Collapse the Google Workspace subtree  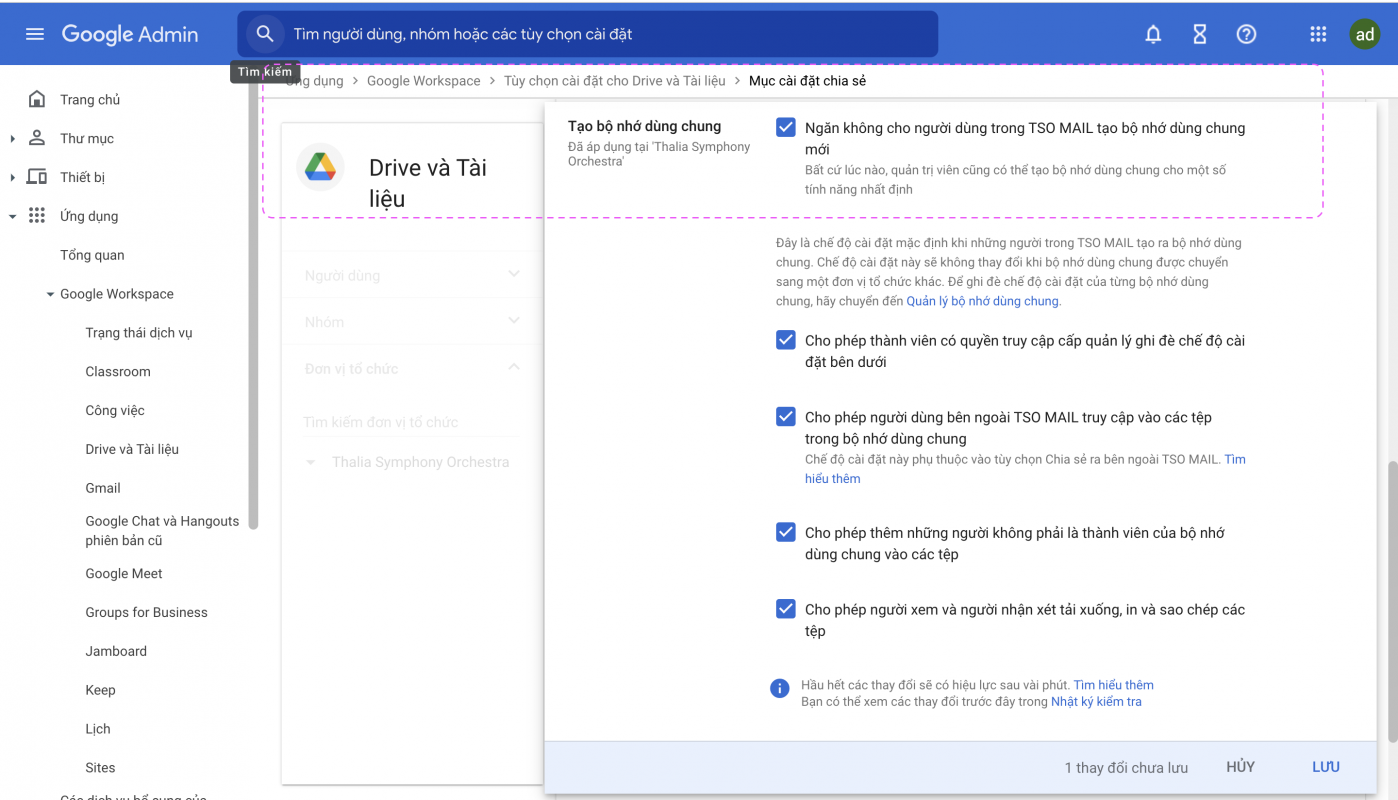[51, 294]
